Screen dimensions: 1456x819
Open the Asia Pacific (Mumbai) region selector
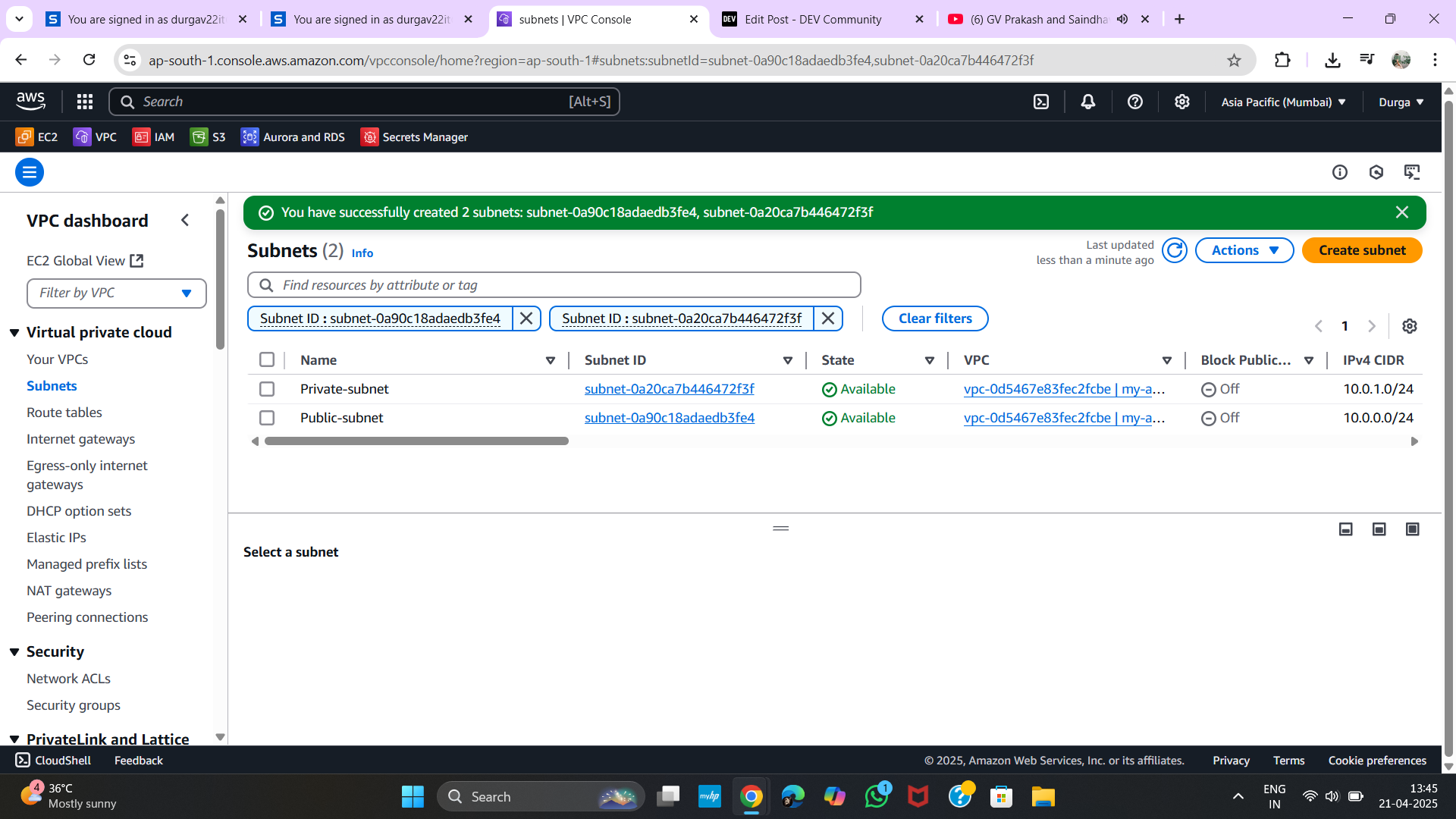click(1283, 102)
